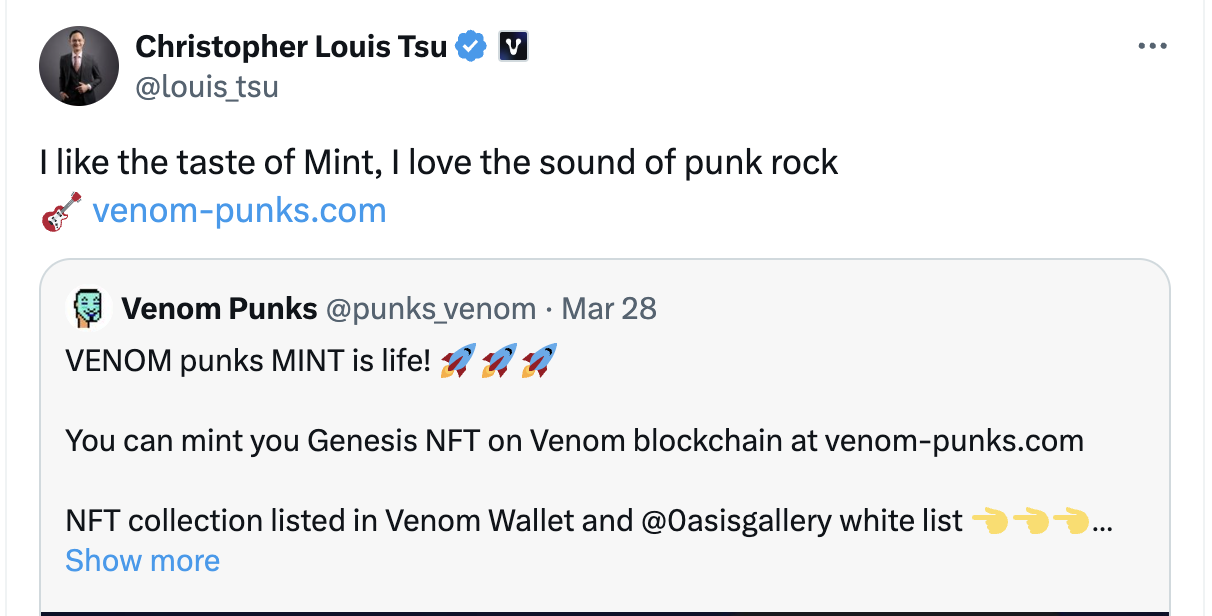Click the @louis_tsu handle

[x=209, y=86]
